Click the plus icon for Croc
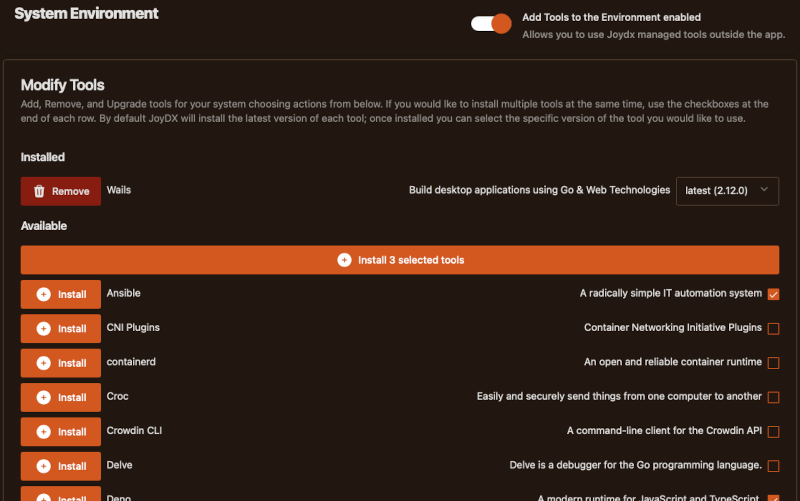Image resolution: width=800 pixels, height=501 pixels. 43,397
